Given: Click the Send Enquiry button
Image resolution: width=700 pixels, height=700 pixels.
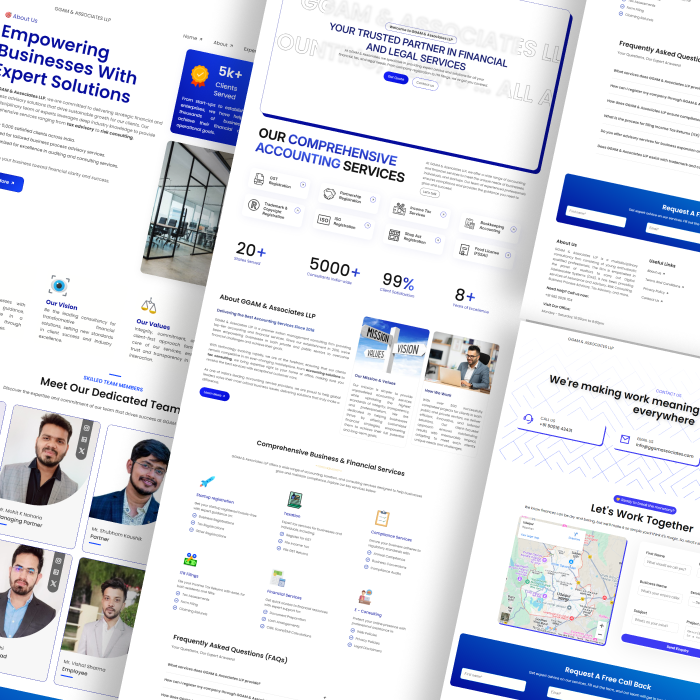Looking at the screenshot, I should click(x=662, y=646).
